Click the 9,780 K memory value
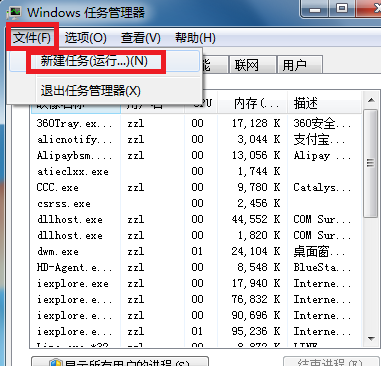Viewport: 381px width, 368px height. 259,187
